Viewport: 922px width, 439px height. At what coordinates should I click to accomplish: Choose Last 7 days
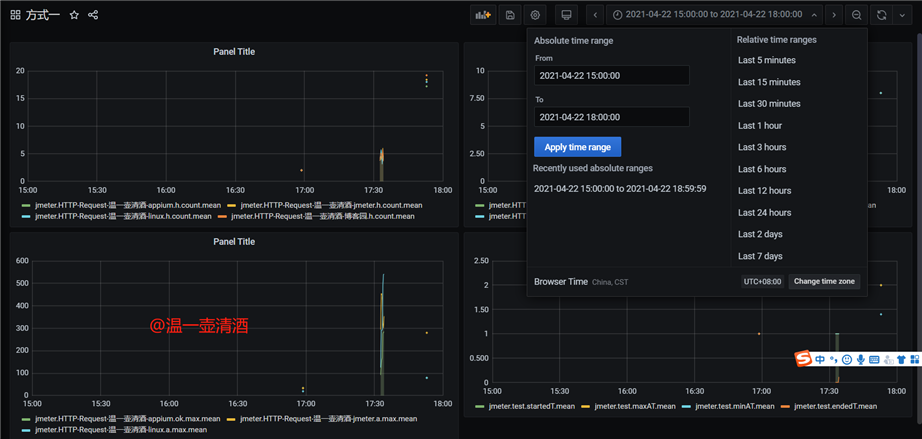click(x=760, y=256)
